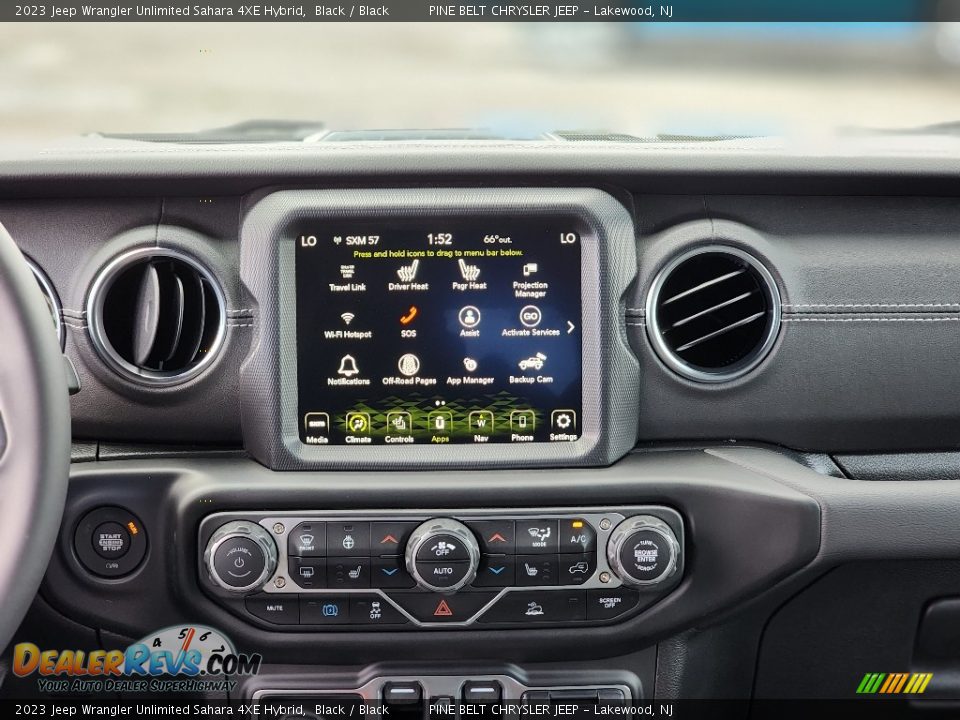Push the Engine Start Stop button

(x=111, y=541)
